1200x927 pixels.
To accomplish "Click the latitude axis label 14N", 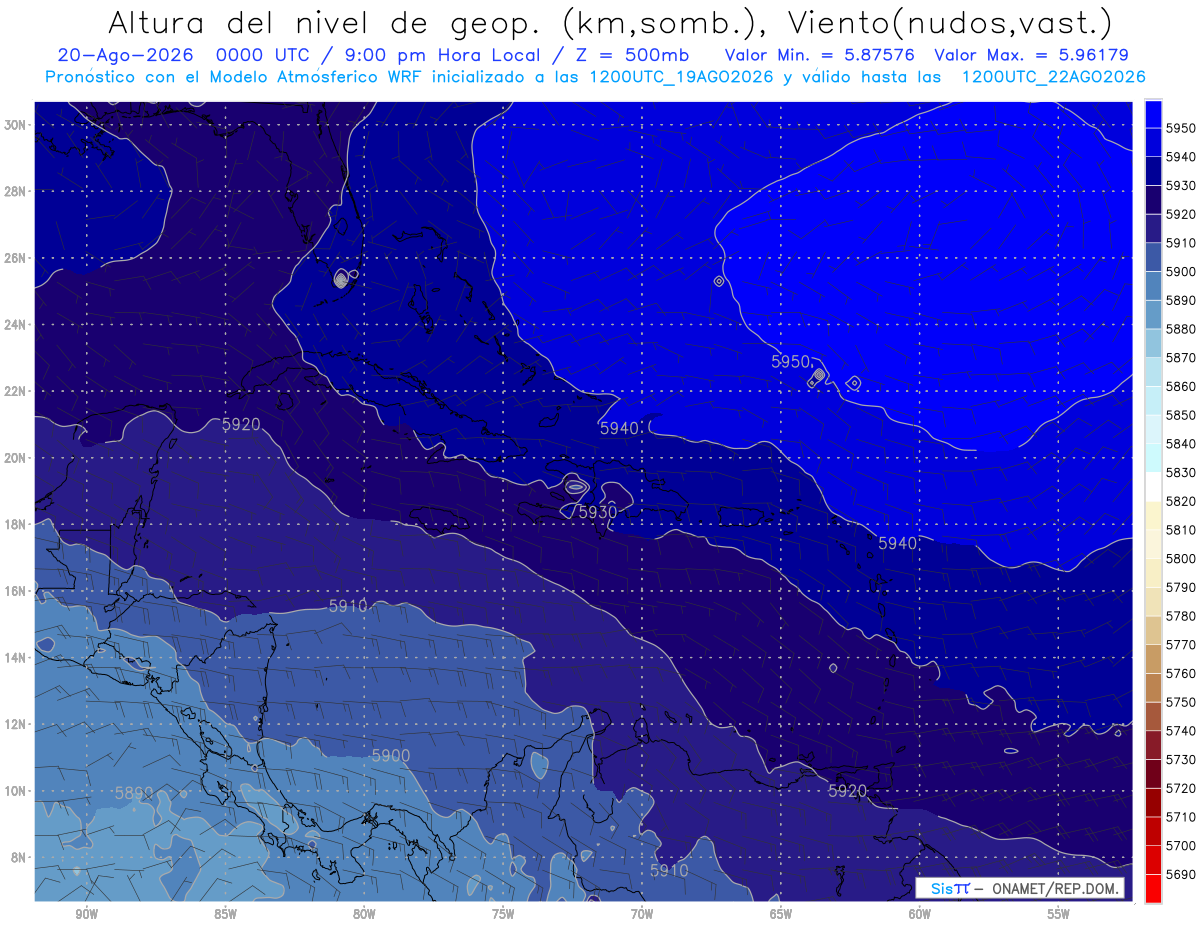I will point(15,657).
